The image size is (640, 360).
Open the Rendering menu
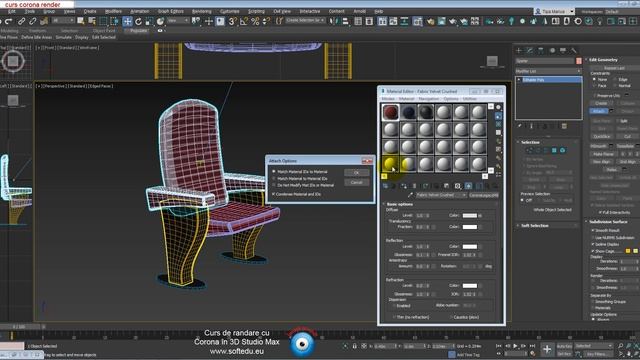pos(201,11)
